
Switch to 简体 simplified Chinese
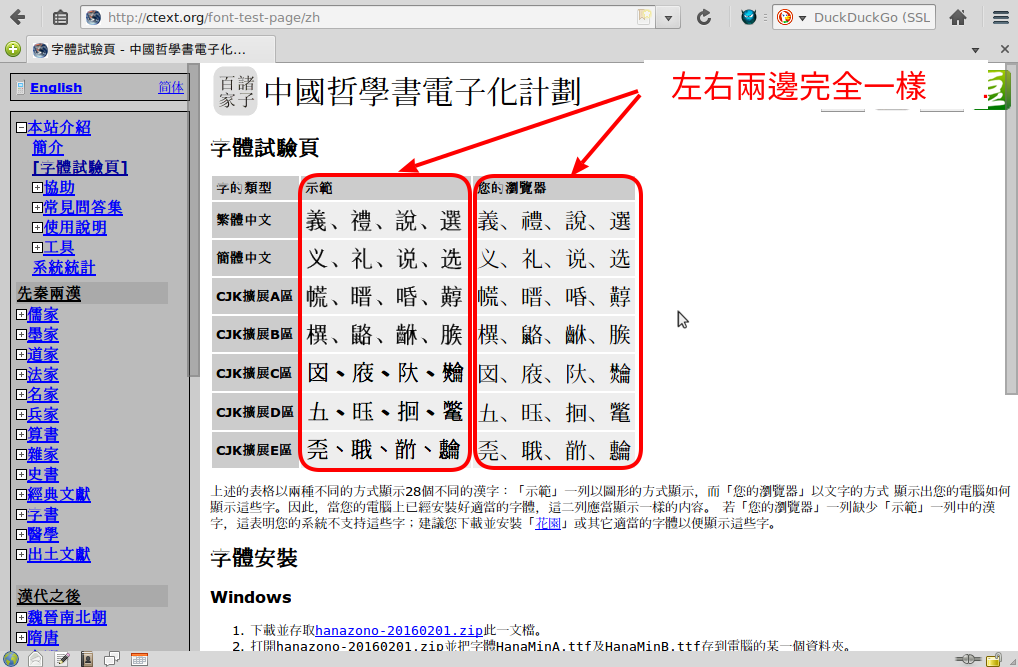(171, 88)
